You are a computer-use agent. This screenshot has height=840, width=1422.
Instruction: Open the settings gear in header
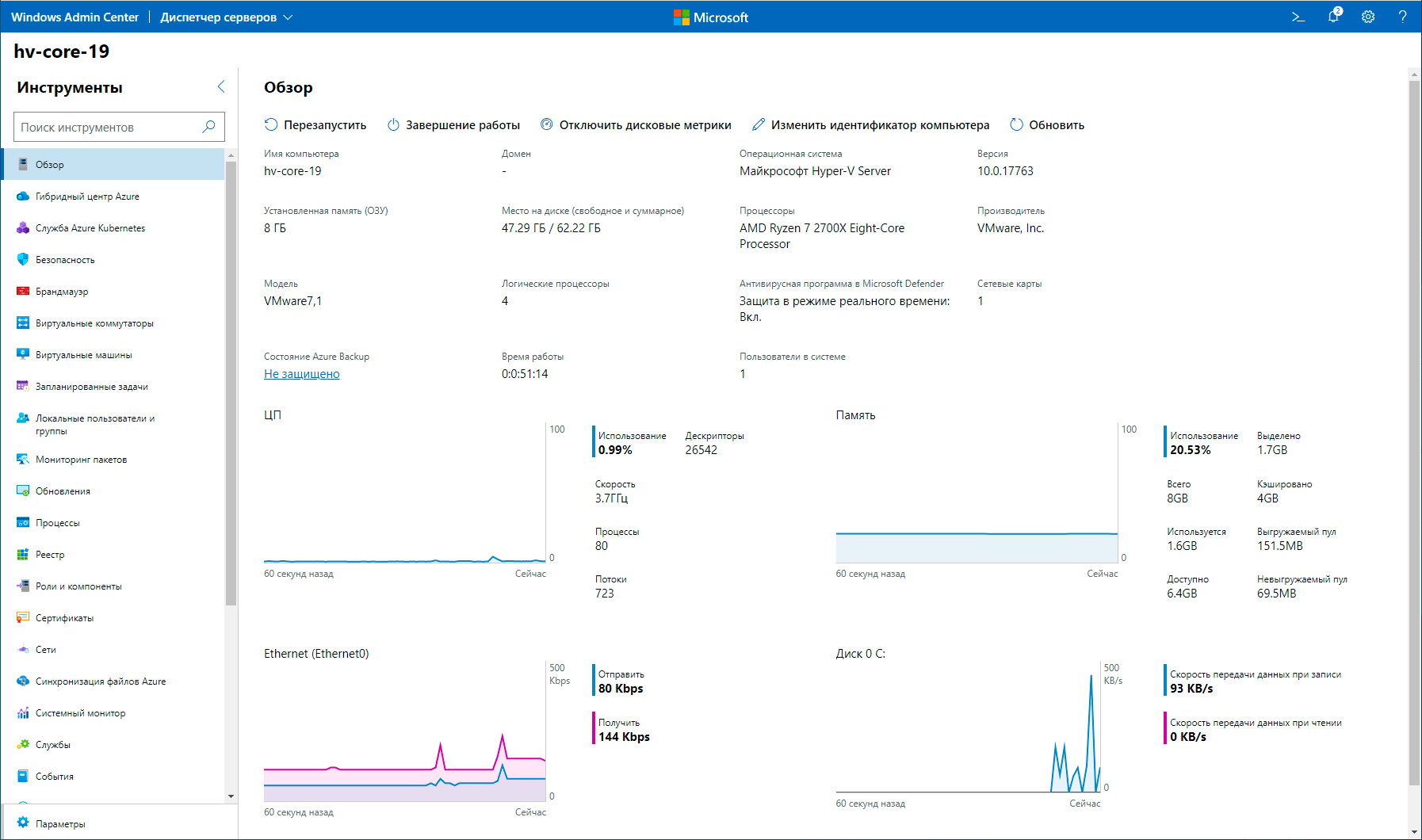[1368, 17]
